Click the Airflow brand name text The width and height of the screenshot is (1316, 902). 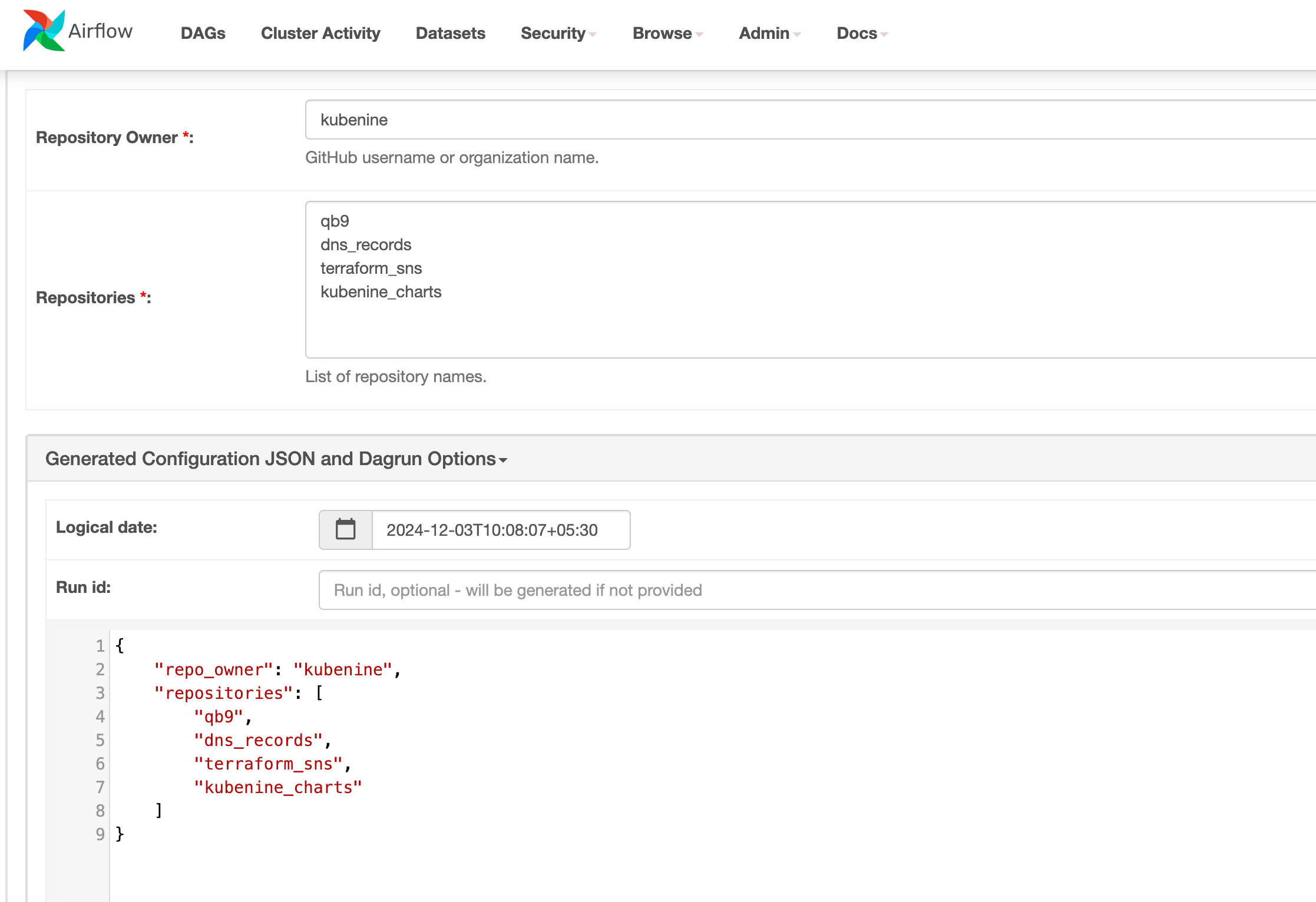click(100, 31)
